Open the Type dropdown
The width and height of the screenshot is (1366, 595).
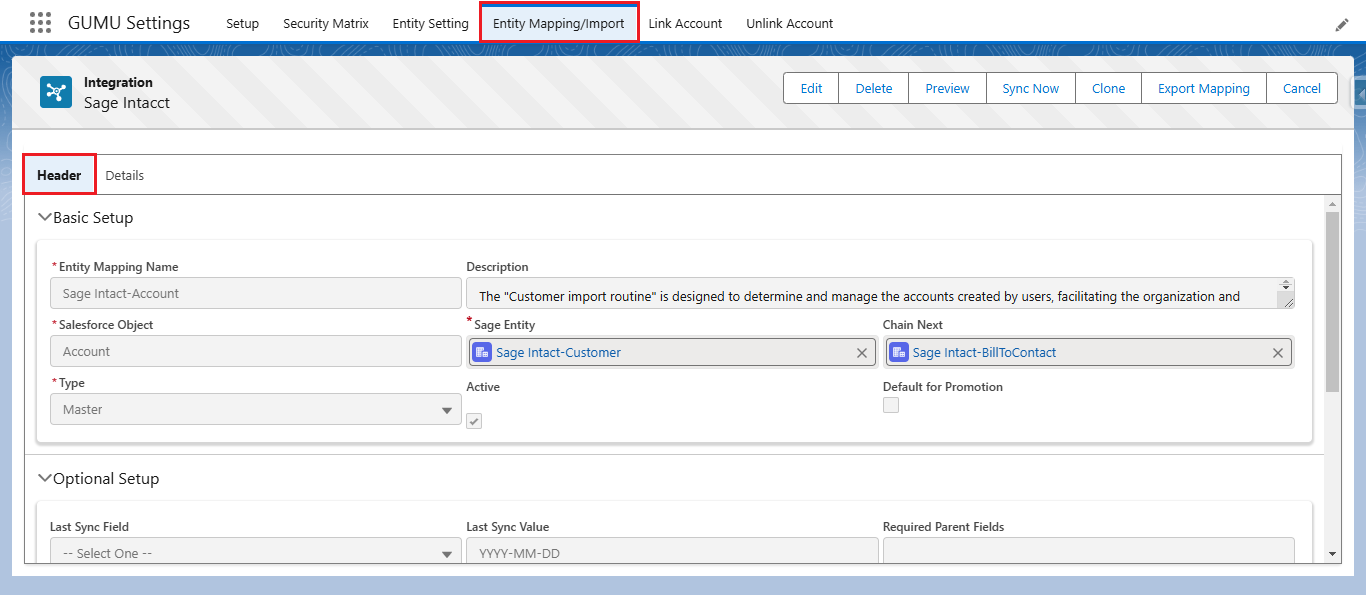[x=255, y=410]
